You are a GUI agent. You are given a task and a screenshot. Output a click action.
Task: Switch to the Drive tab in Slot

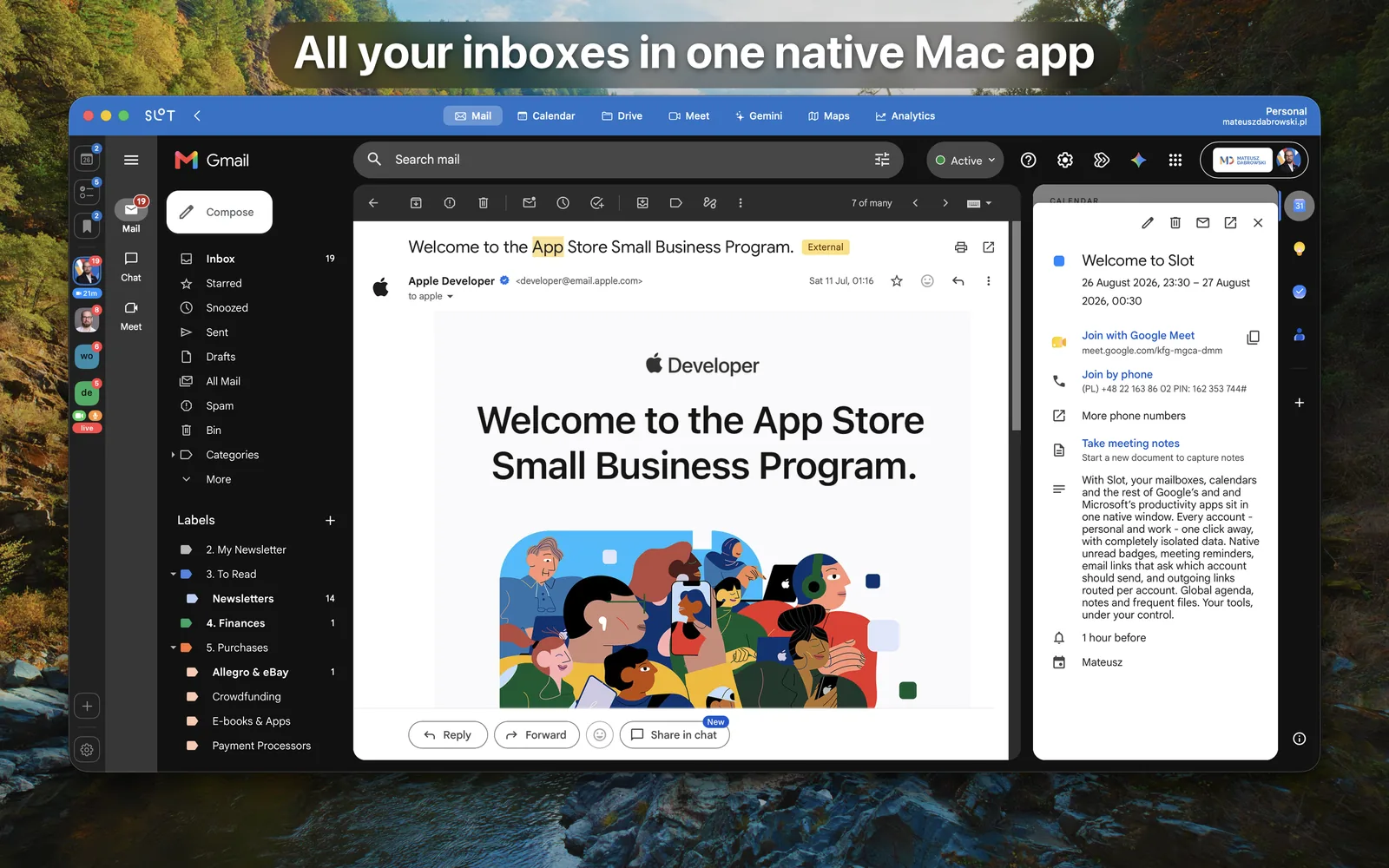point(622,115)
